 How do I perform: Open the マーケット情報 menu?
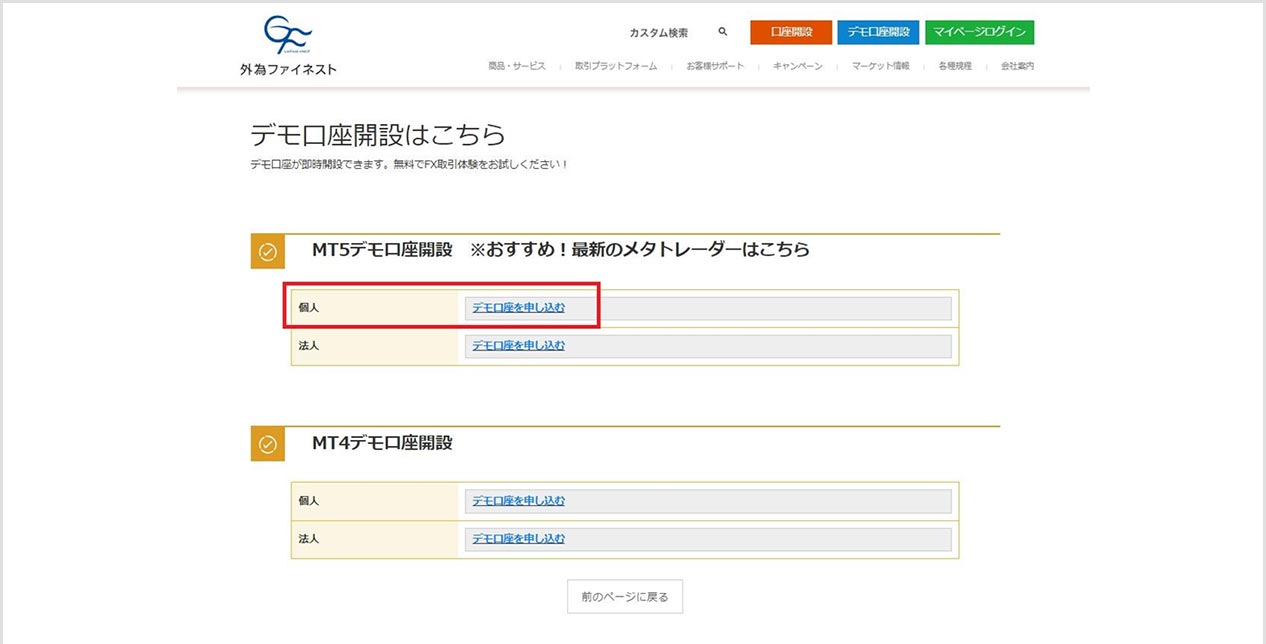pyautogui.click(x=881, y=66)
